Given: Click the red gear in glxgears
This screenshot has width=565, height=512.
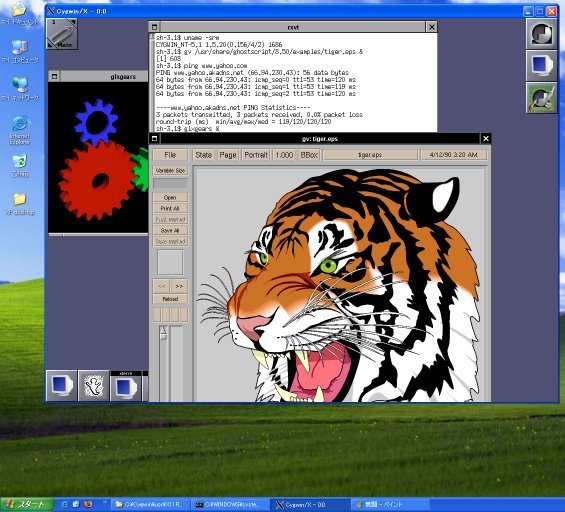Looking at the screenshot, I should [97, 180].
